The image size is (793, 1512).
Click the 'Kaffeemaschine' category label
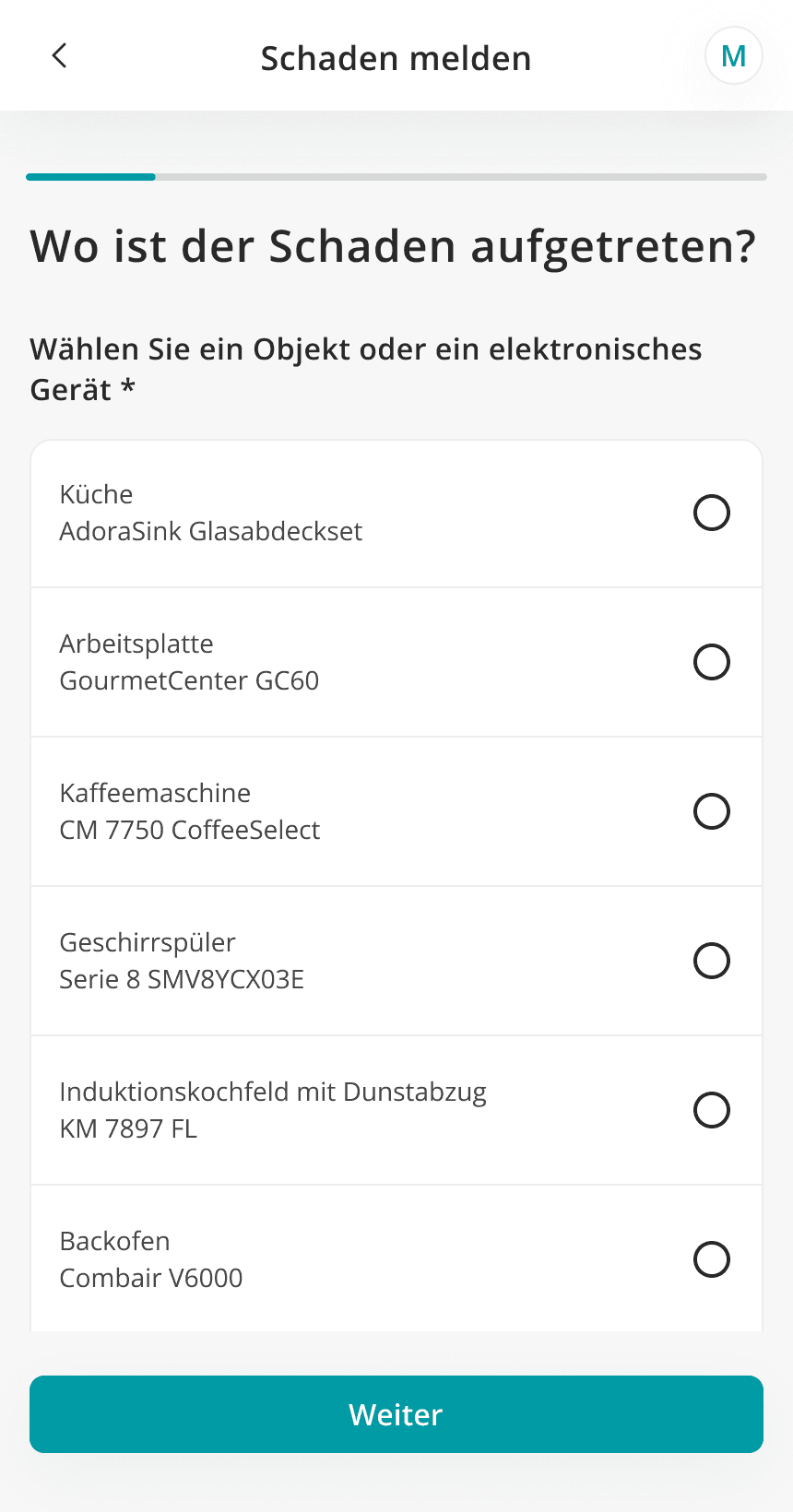click(155, 793)
